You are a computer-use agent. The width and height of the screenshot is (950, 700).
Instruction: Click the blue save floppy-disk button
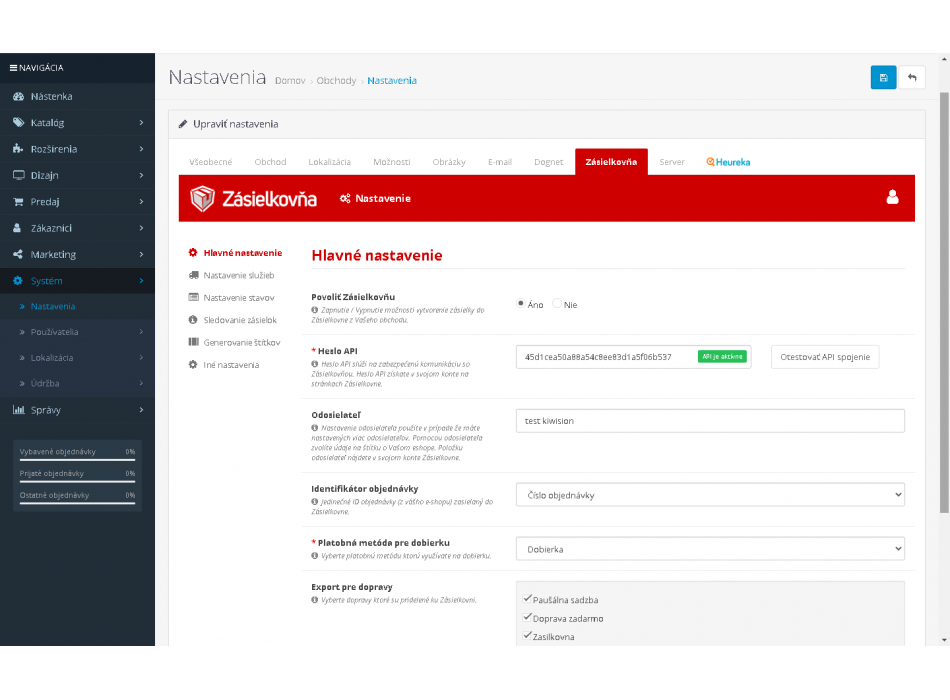click(x=883, y=78)
